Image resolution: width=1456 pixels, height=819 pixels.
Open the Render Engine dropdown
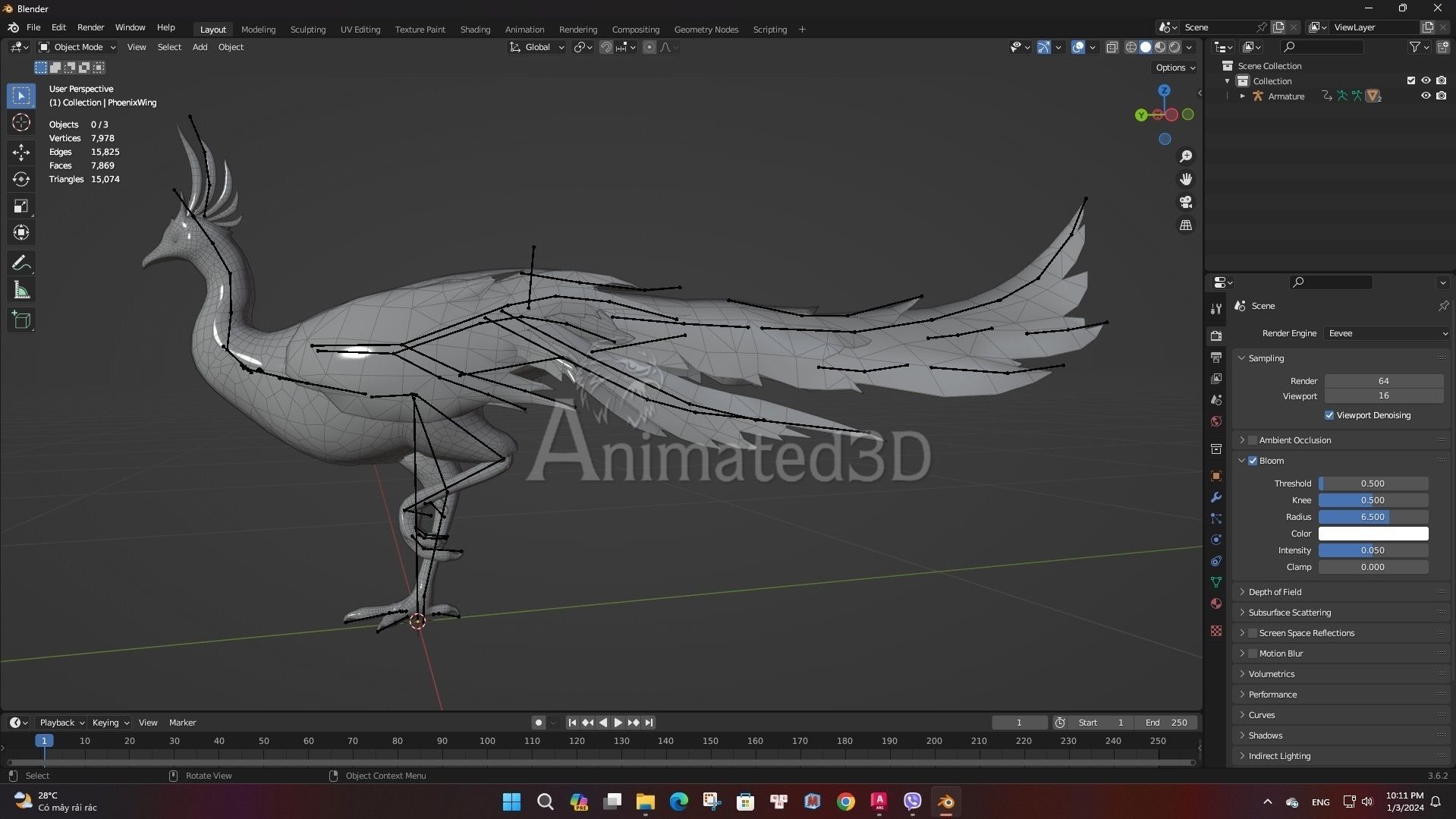point(1387,333)
